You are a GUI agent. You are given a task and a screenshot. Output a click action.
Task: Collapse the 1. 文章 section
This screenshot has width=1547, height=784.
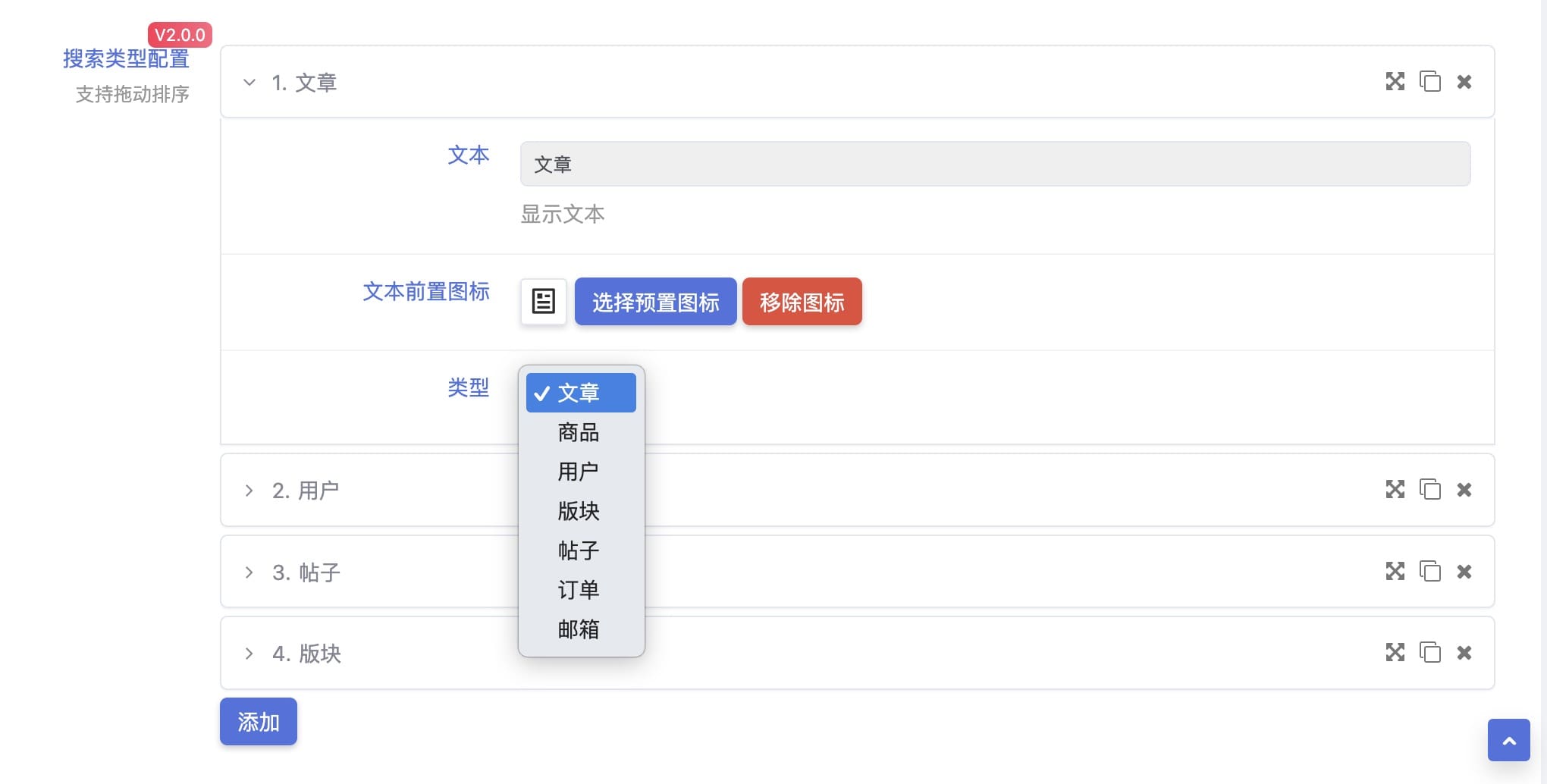pos(249,82)
